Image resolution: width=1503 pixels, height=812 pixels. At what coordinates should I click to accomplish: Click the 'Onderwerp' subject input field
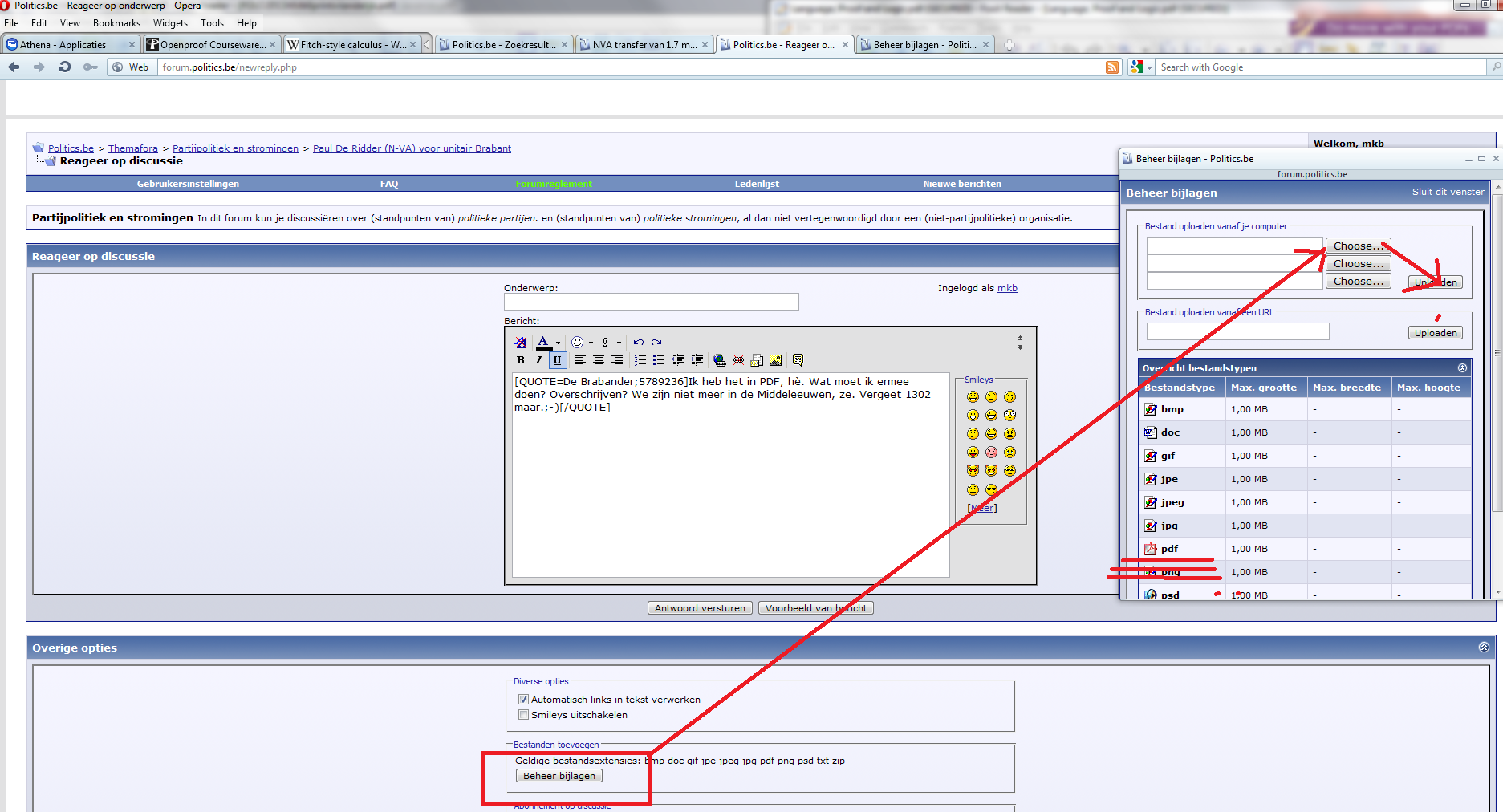coord(651,302)
